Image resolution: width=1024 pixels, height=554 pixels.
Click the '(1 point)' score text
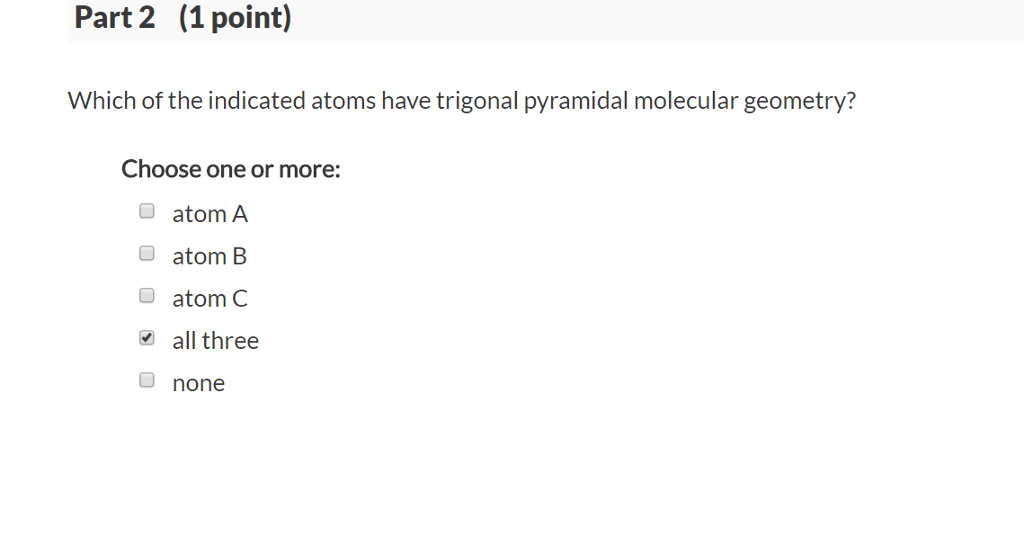(235, 18)
